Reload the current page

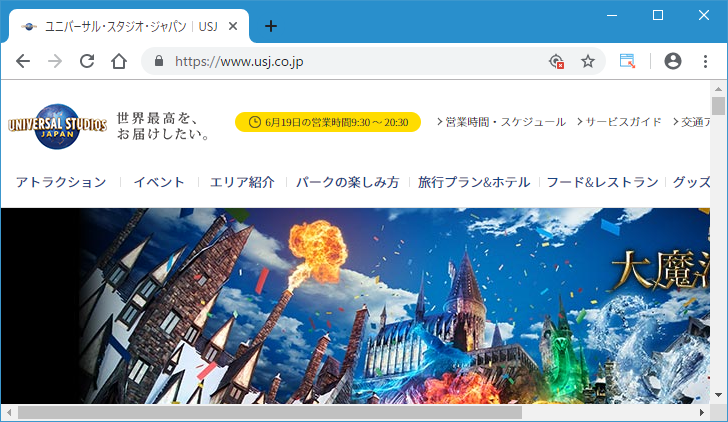click(87, 61)
